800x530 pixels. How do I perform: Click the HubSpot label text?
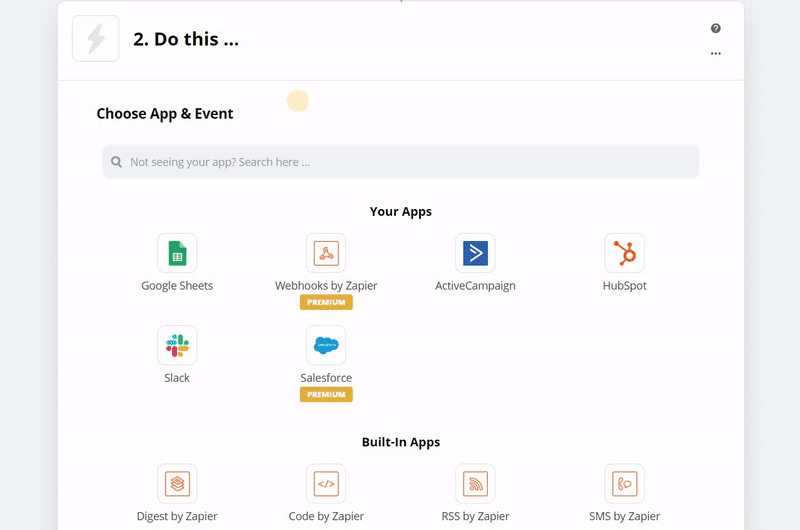(624, 286)
